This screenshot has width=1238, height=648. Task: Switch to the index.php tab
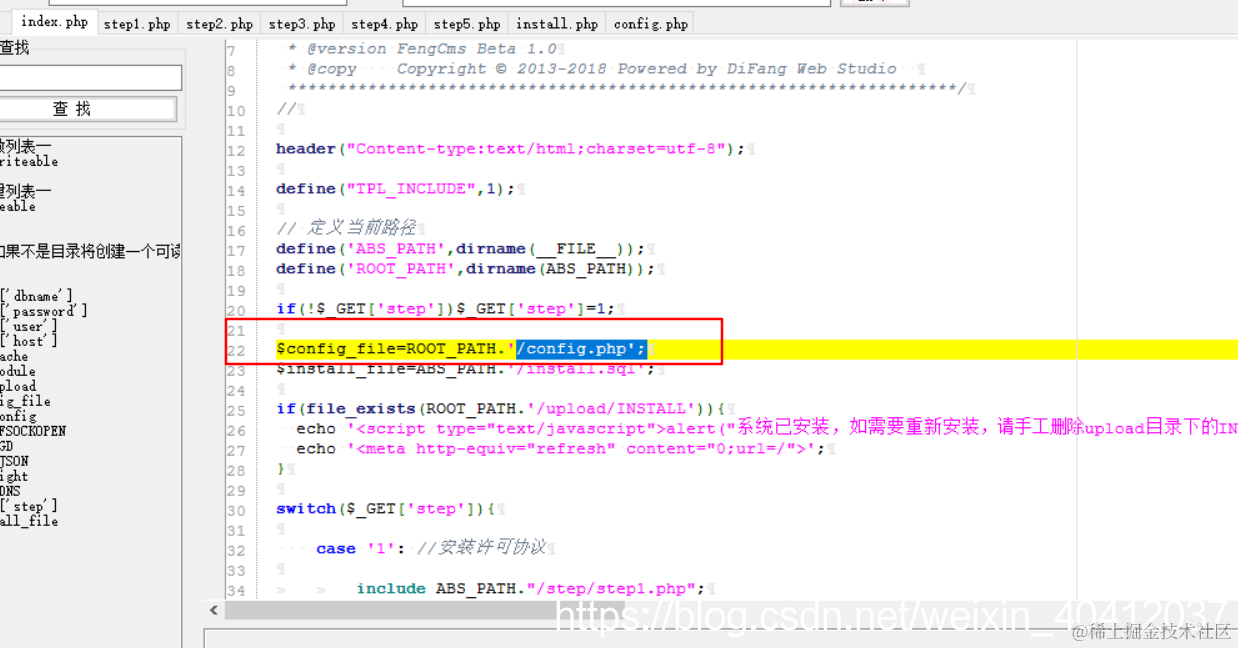coord(53,22)
